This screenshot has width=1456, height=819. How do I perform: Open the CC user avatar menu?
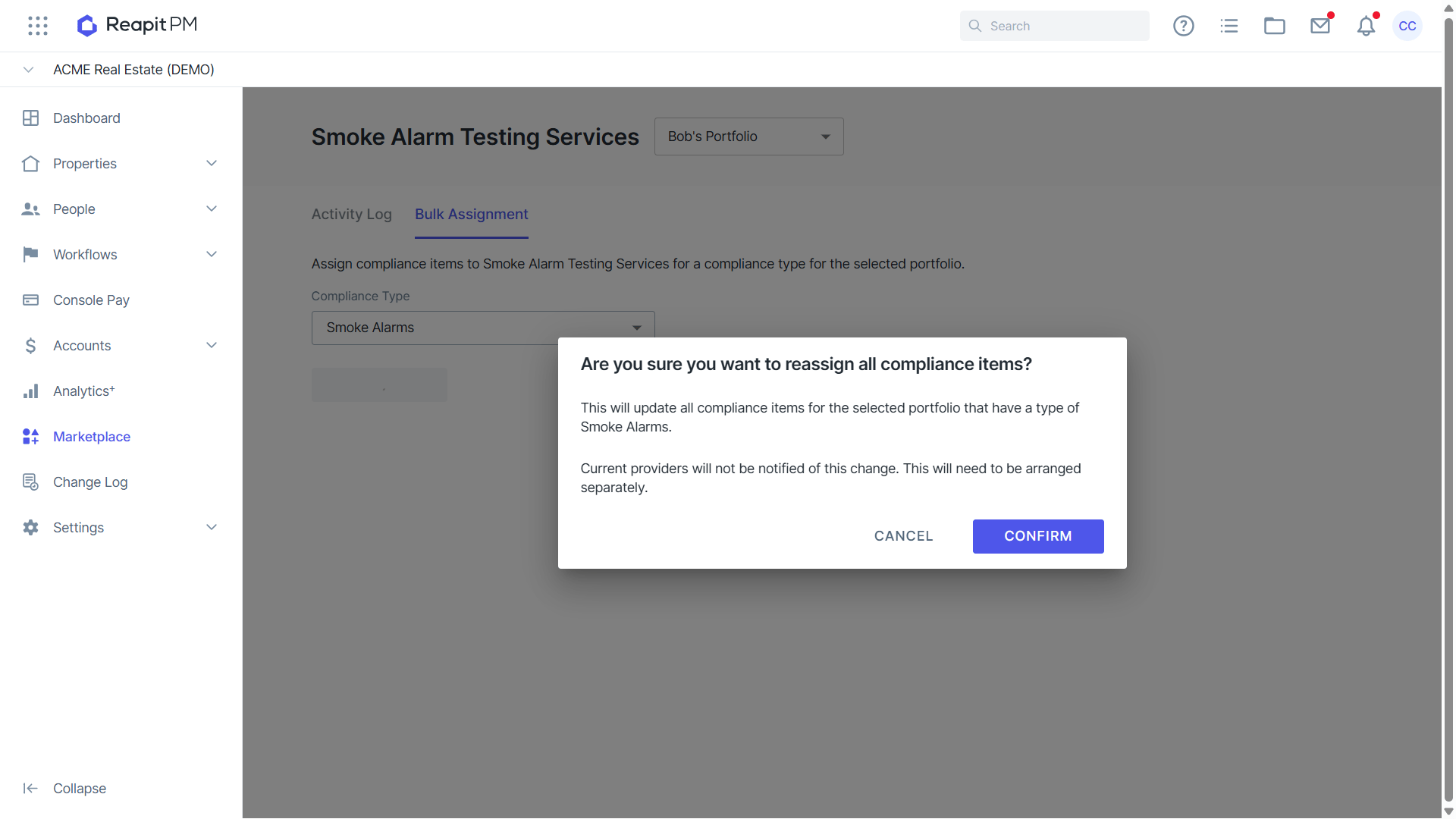(1407, 26)
